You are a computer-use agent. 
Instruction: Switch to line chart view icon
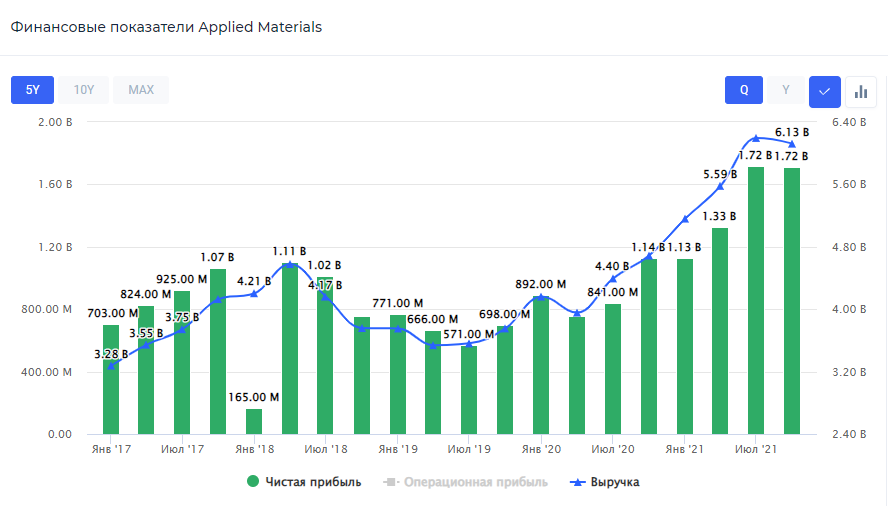pos(824,90)
